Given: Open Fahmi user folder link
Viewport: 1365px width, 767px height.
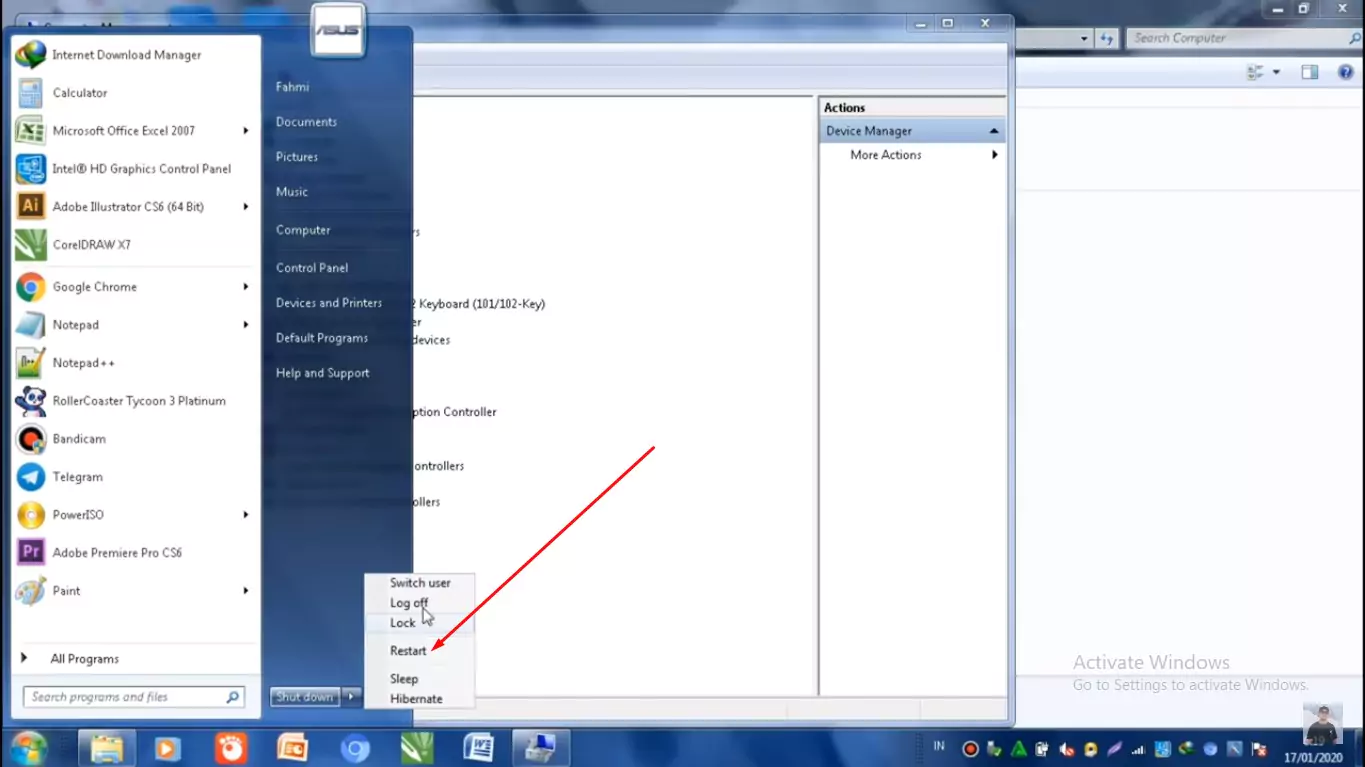Looking at the screenshot, I should tap(292, 87).
